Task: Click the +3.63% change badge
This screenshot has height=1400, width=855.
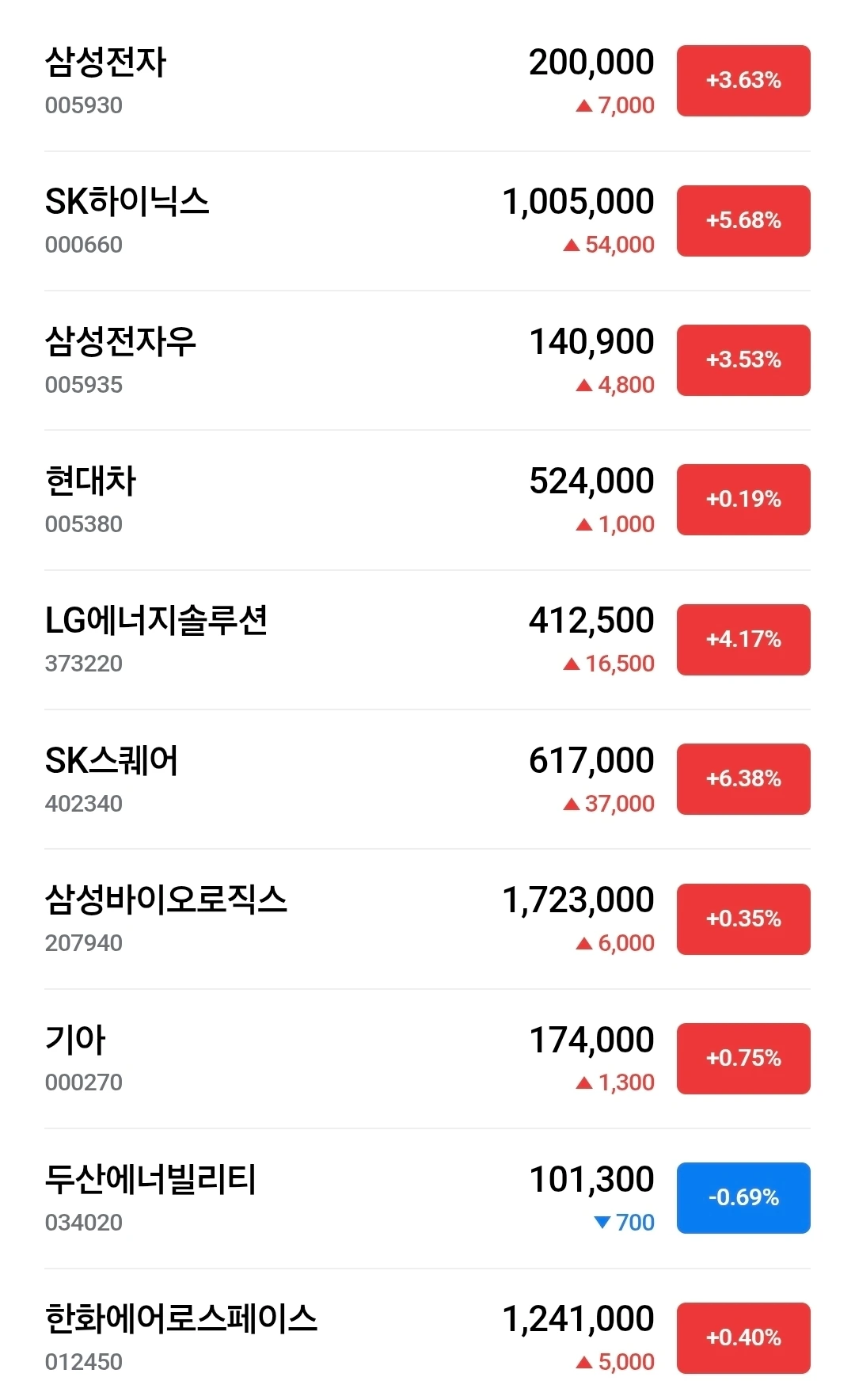Action: click(743, 81)
